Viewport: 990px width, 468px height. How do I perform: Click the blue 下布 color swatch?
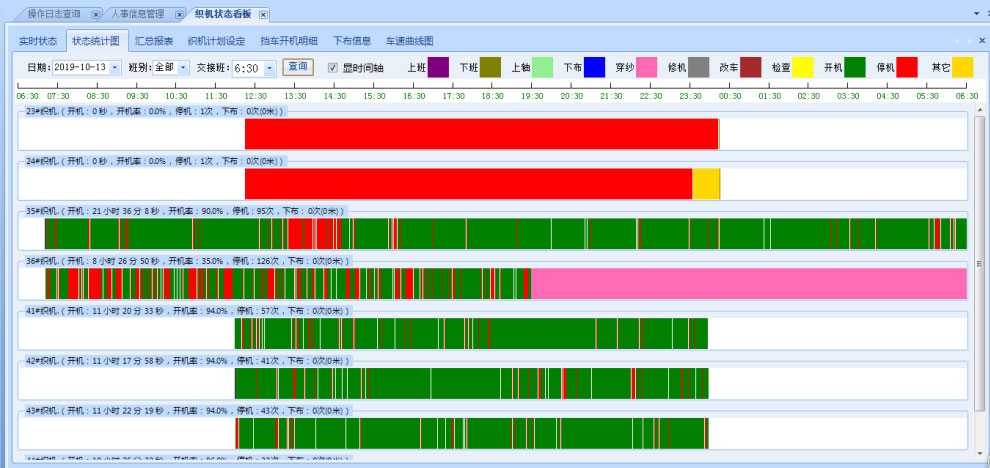(594, 68)
